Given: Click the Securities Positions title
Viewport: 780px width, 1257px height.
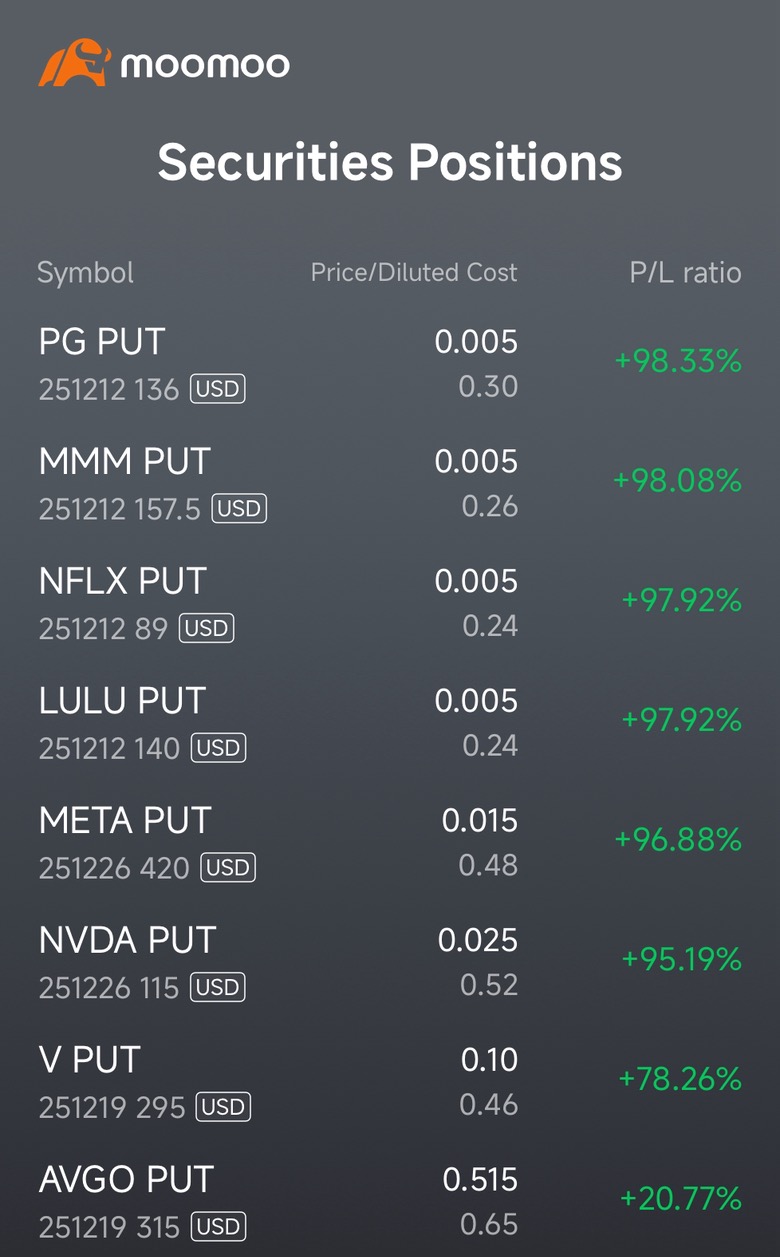Looking at the screenshot, I should (x=390, y=162).
